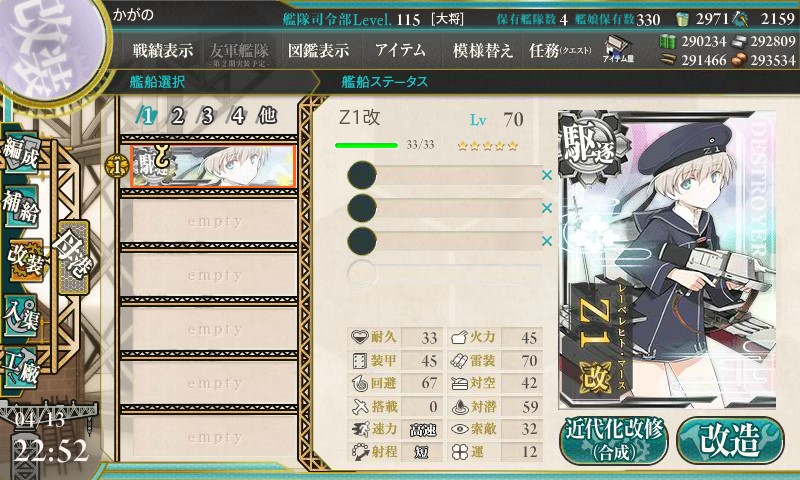This screenshot has height=480, width=800.
Task: Click the 母港 home port badge
Action: click(x=74, y=257)
